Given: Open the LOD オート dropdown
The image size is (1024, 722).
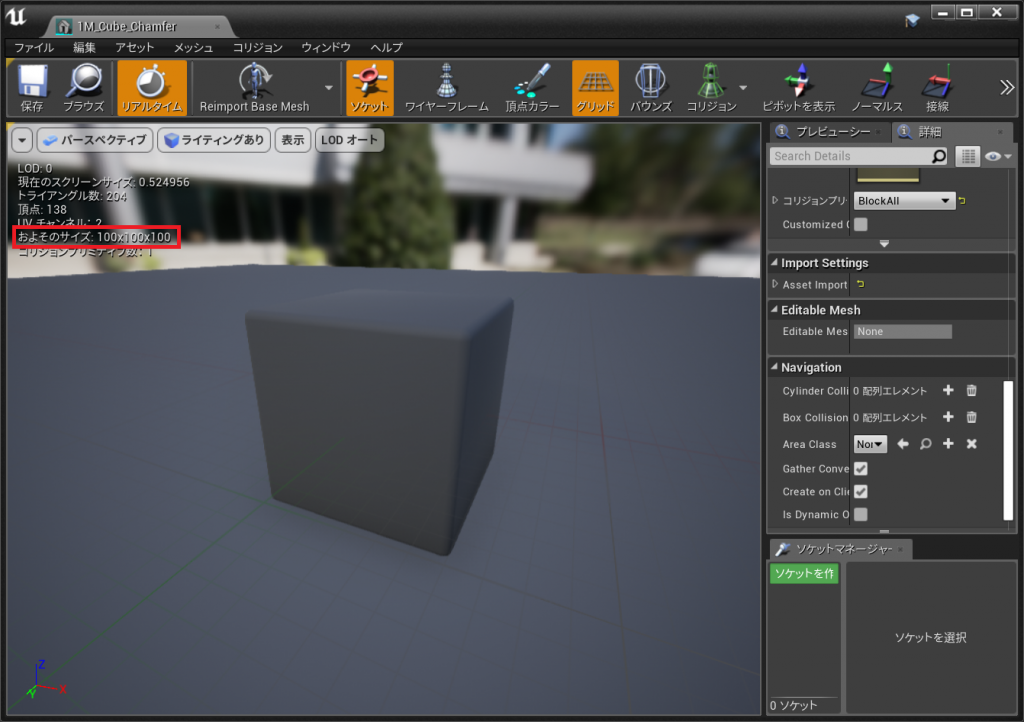Looking at the screenshot, I should (x=349, y=140).
